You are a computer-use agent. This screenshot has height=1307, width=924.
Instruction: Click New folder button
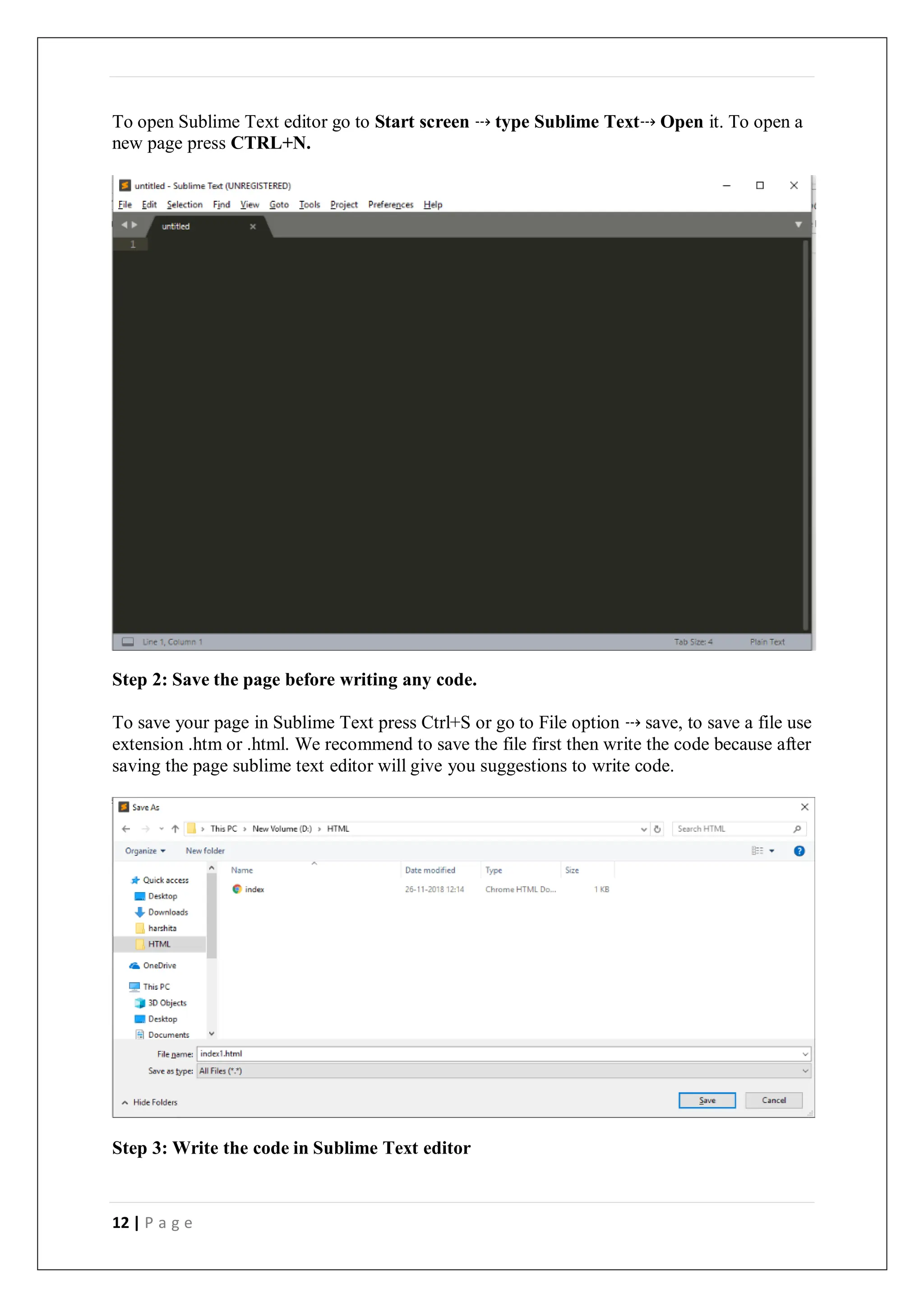[x=205, y=850]
